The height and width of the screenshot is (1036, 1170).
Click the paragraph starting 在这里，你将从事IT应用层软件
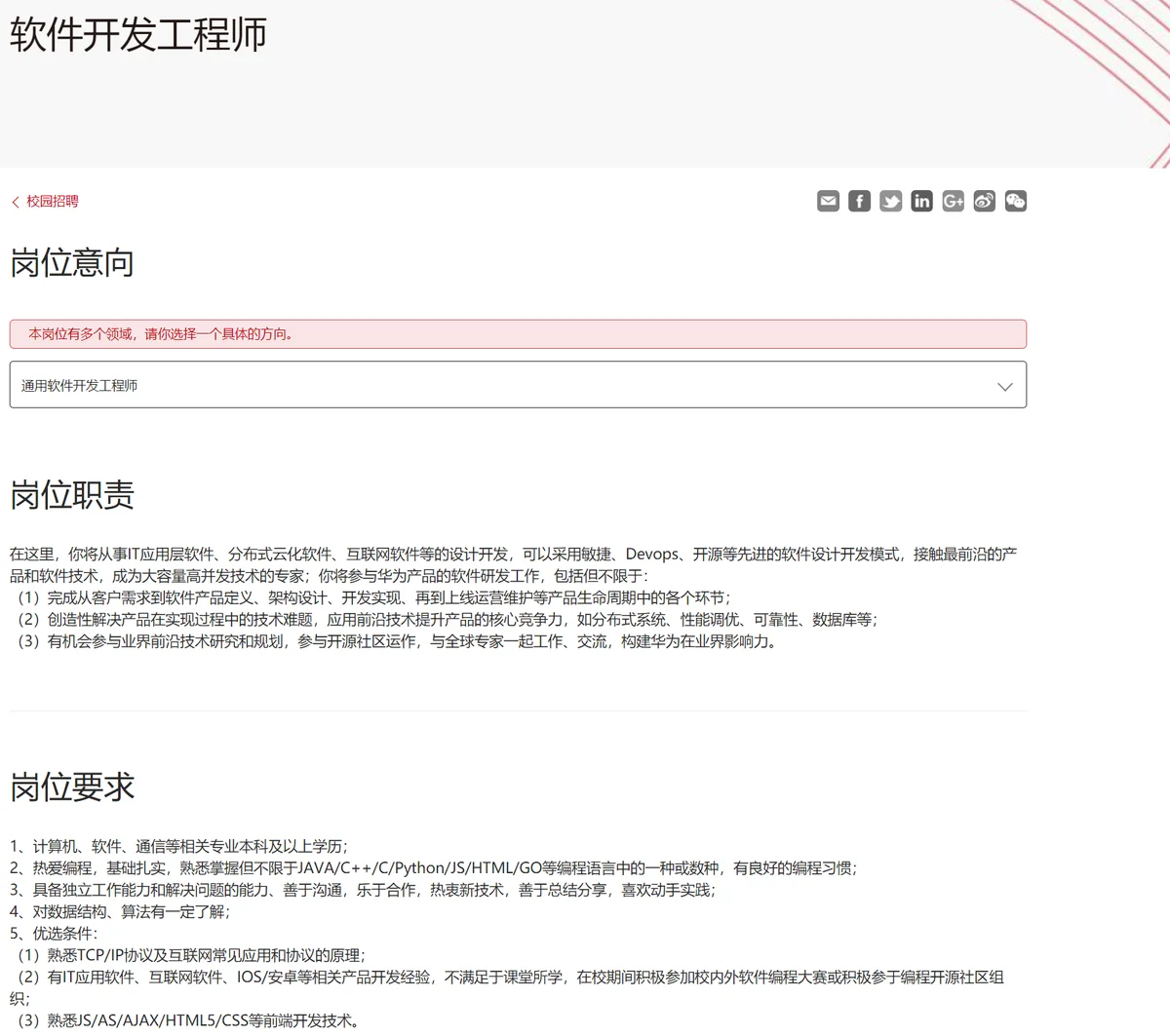pos(514,564)
